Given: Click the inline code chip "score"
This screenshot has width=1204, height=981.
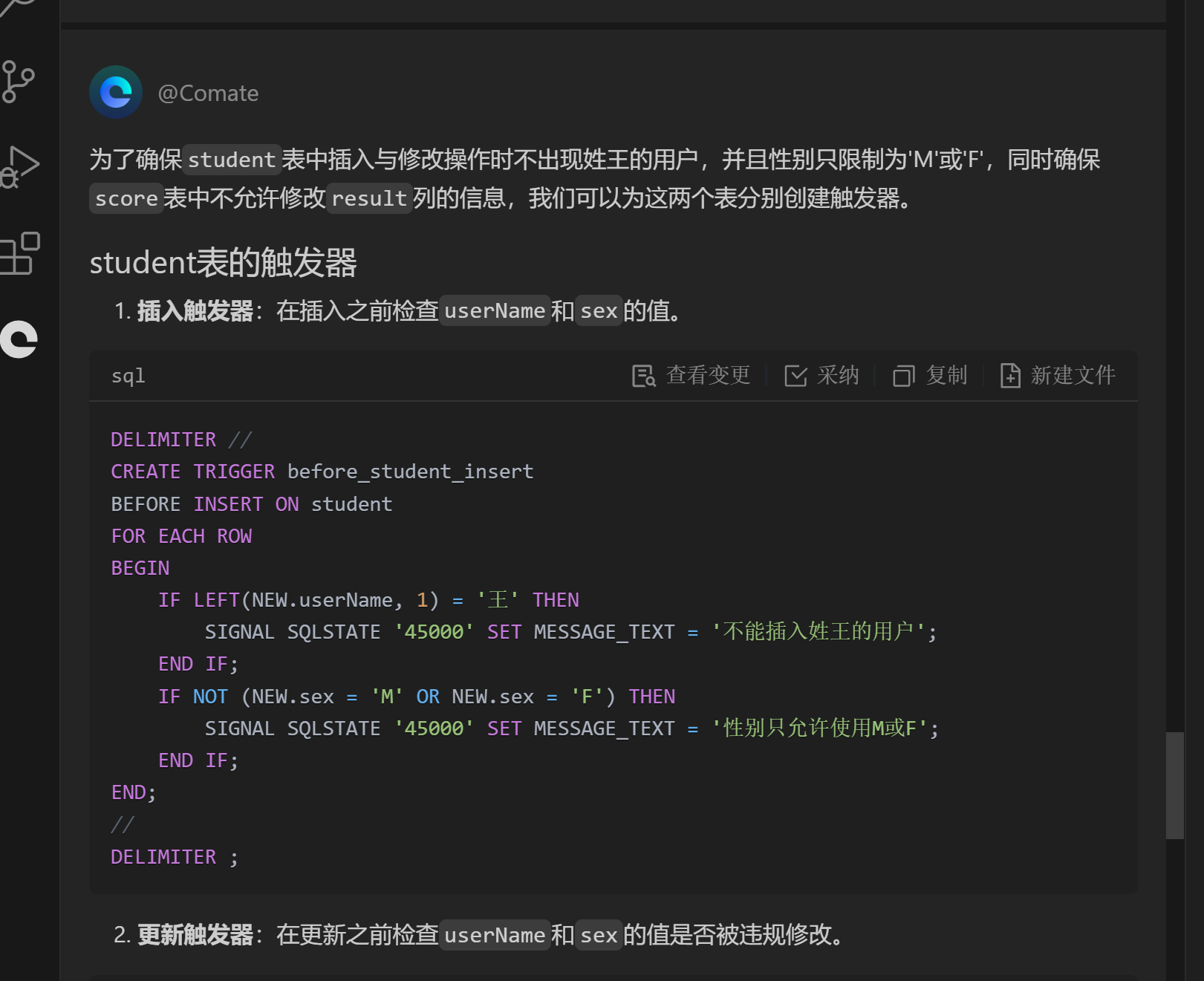Looking at the screenshot, I should tap(126, 198).
